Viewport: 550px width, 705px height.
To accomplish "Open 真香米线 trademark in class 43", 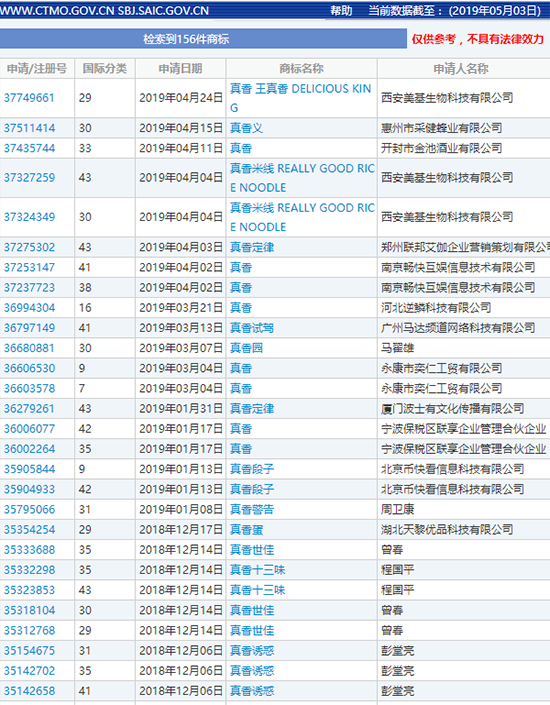I will (302, 178).
